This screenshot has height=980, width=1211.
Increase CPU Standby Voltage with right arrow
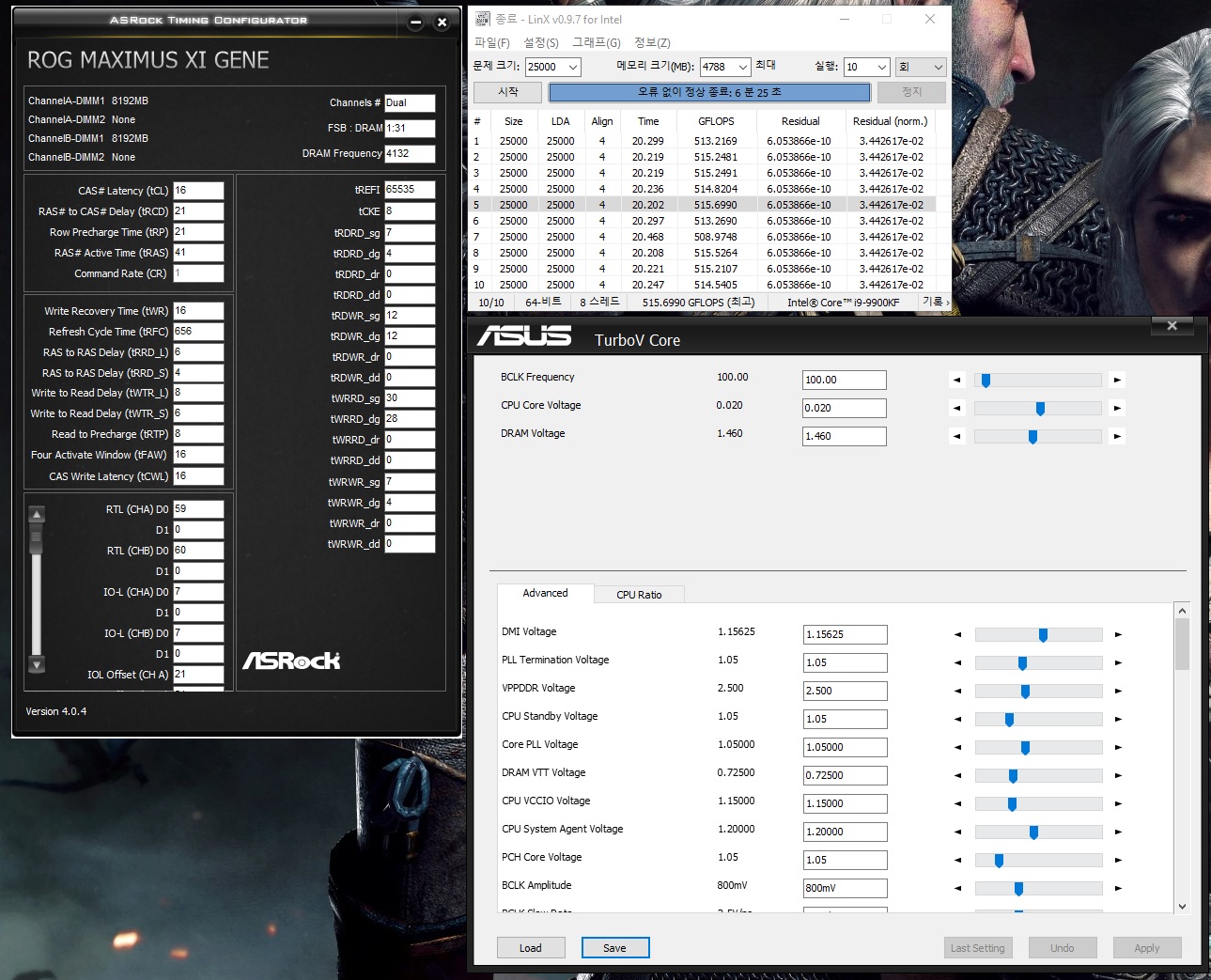1118,719
